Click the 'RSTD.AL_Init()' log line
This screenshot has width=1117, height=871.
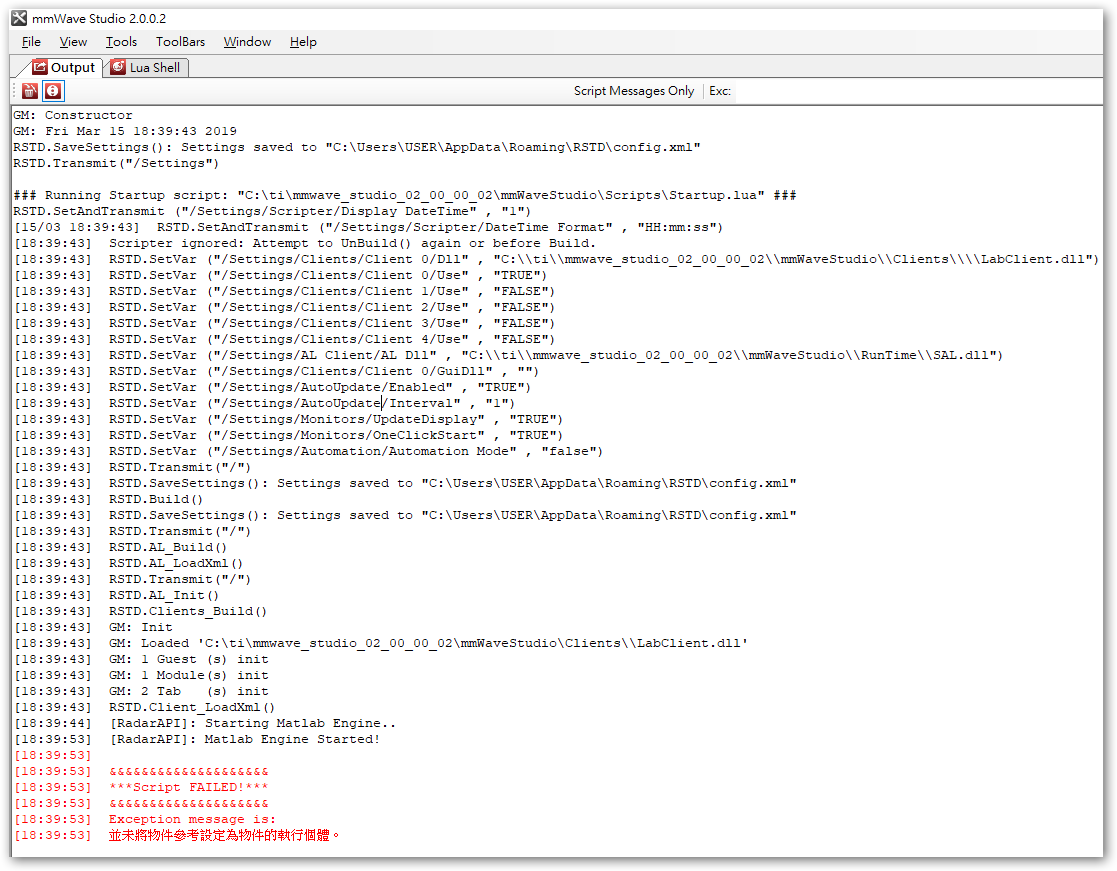(x=117, y=595)
